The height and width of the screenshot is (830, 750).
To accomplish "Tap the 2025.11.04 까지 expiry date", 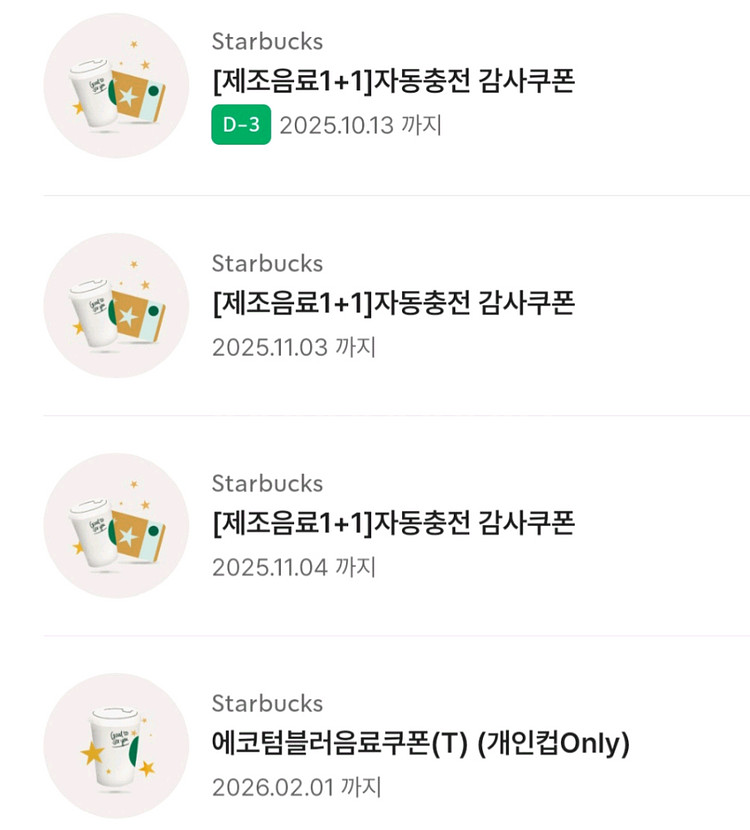I will (293, 567).
